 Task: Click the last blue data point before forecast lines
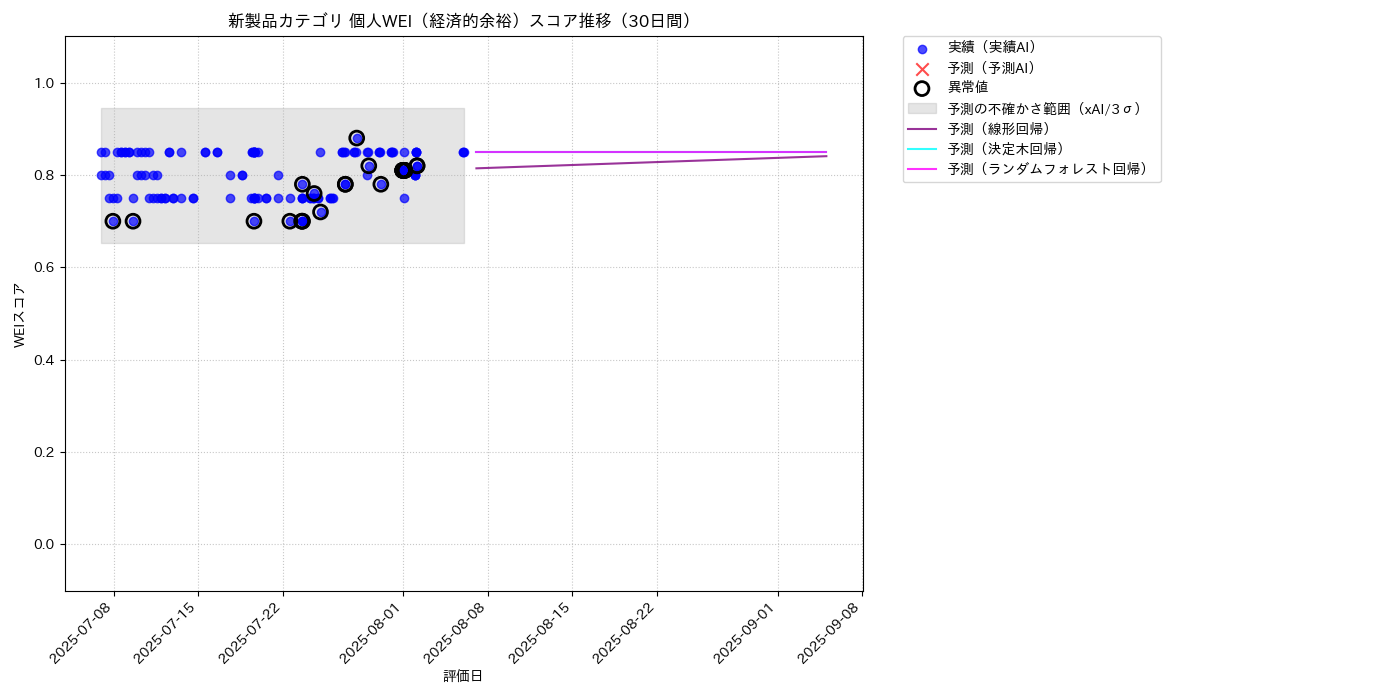point(464,152)
